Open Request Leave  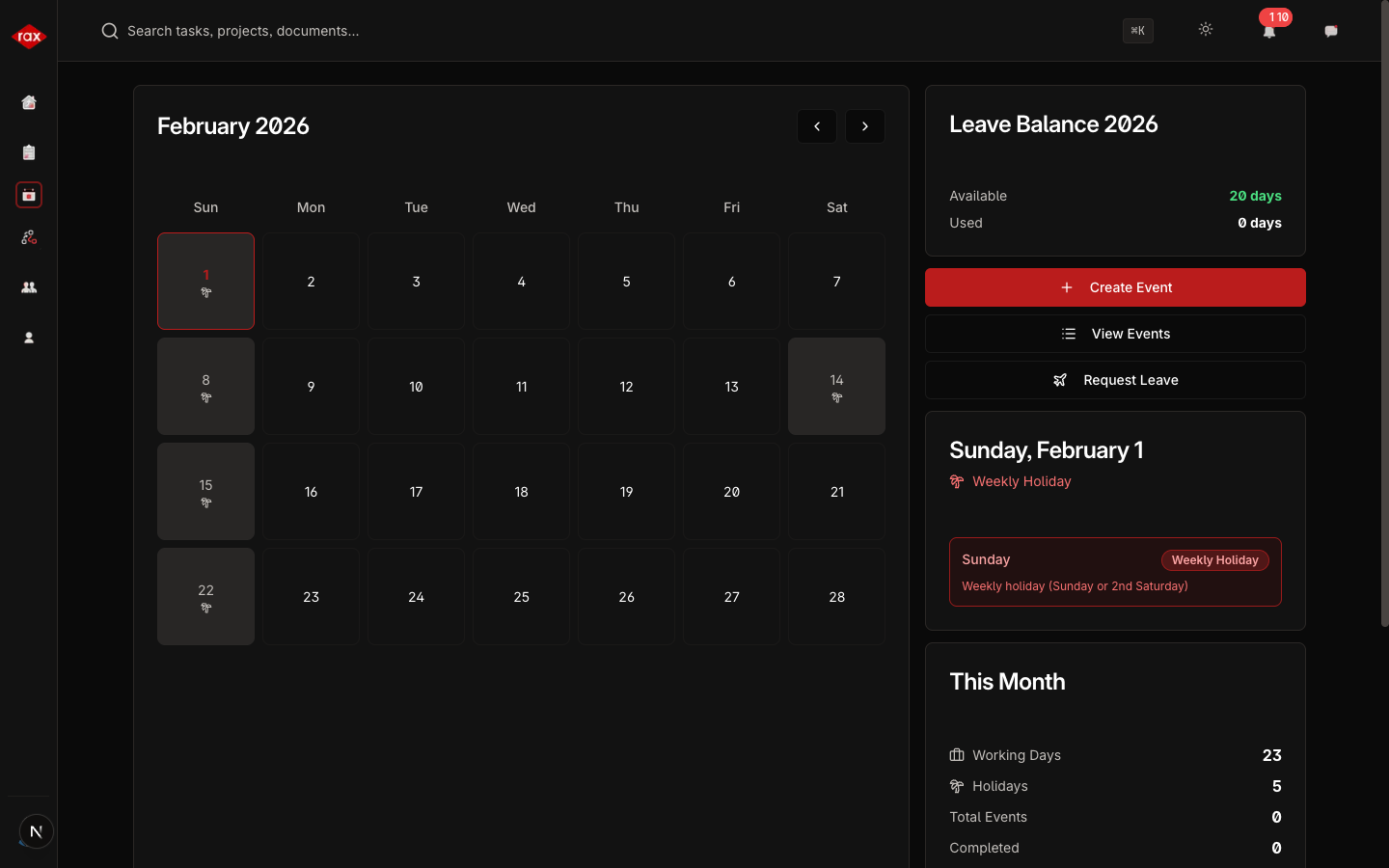pyautogui.click(x=1115, y=380)
